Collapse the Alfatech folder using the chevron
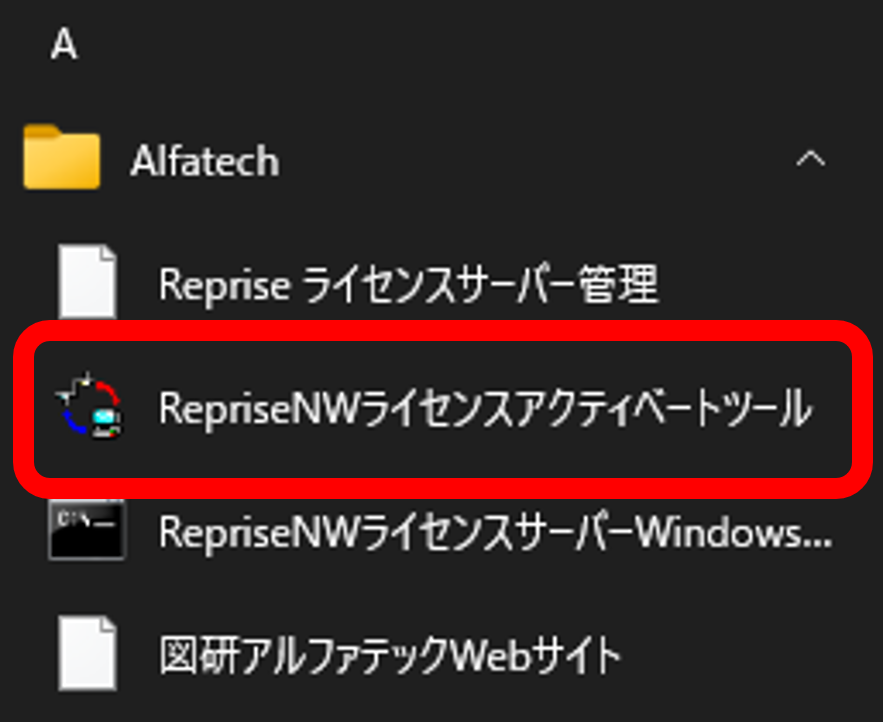This screenshot has height=722, width=883. pos(810,159)
